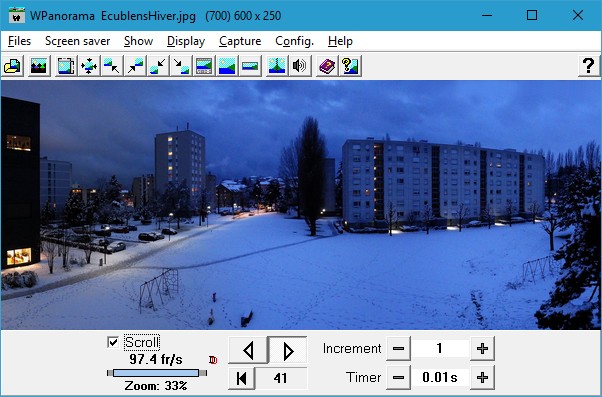Click the framed picture window icon

pos(66,66)
